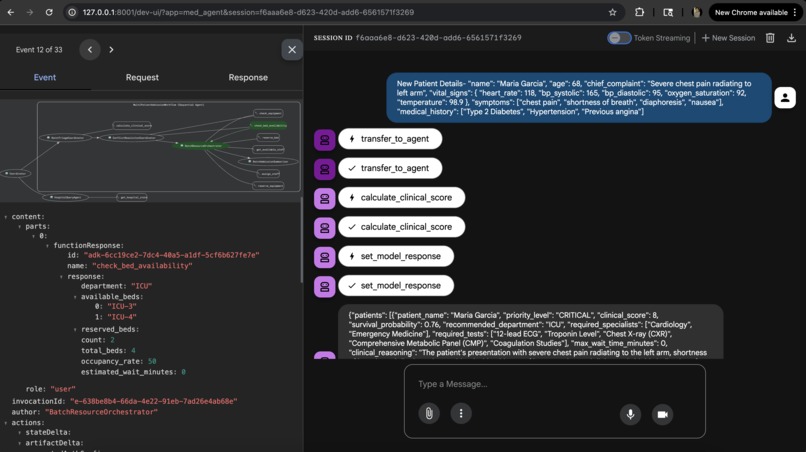Switch to the Request tab
806x452 pixels.
click(142, 77)
